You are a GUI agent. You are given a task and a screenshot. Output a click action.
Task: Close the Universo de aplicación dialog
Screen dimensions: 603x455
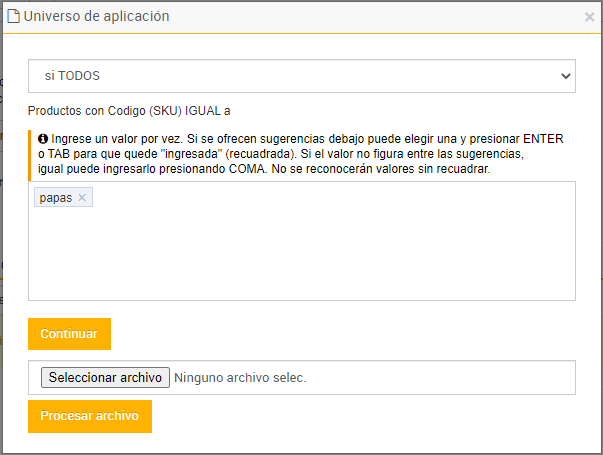pos(590,17)
